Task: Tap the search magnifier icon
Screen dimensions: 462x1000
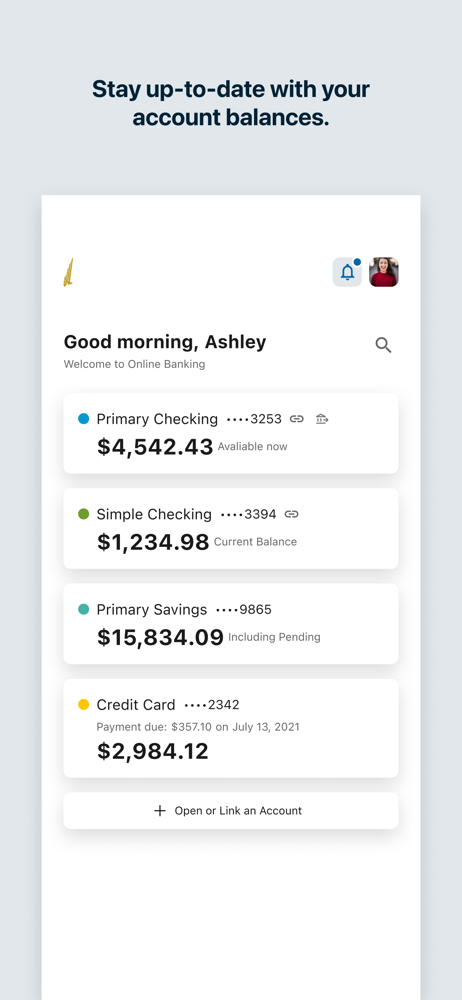Action: click(383, 345)
